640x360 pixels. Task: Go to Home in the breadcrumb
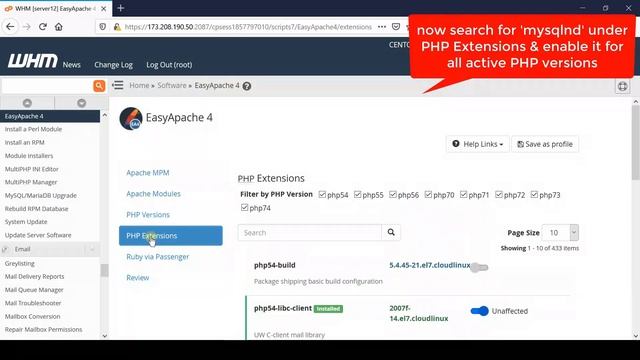pyautogui.click(x=139, y=85)
